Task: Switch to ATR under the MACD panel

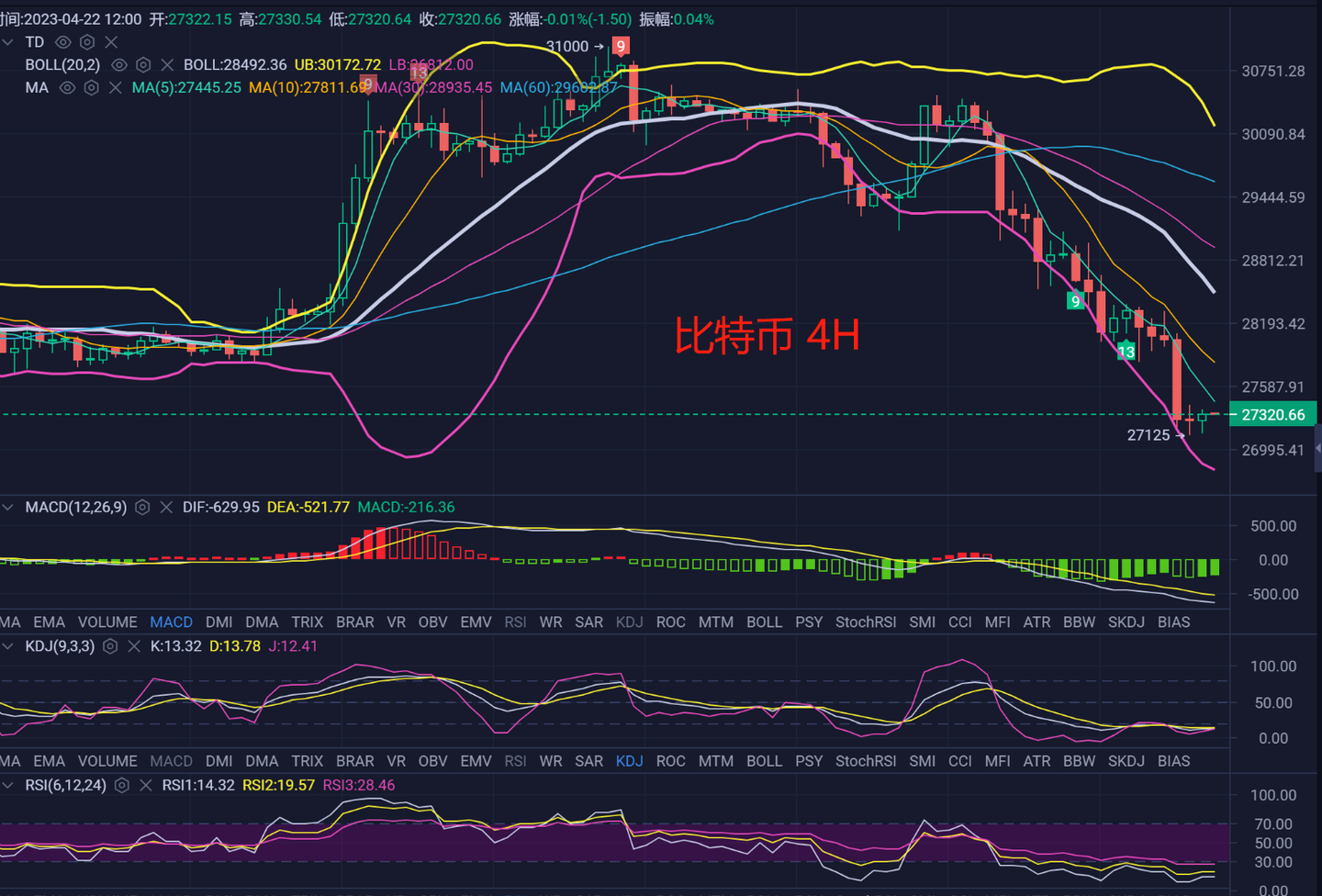Action: [1036, 622]
